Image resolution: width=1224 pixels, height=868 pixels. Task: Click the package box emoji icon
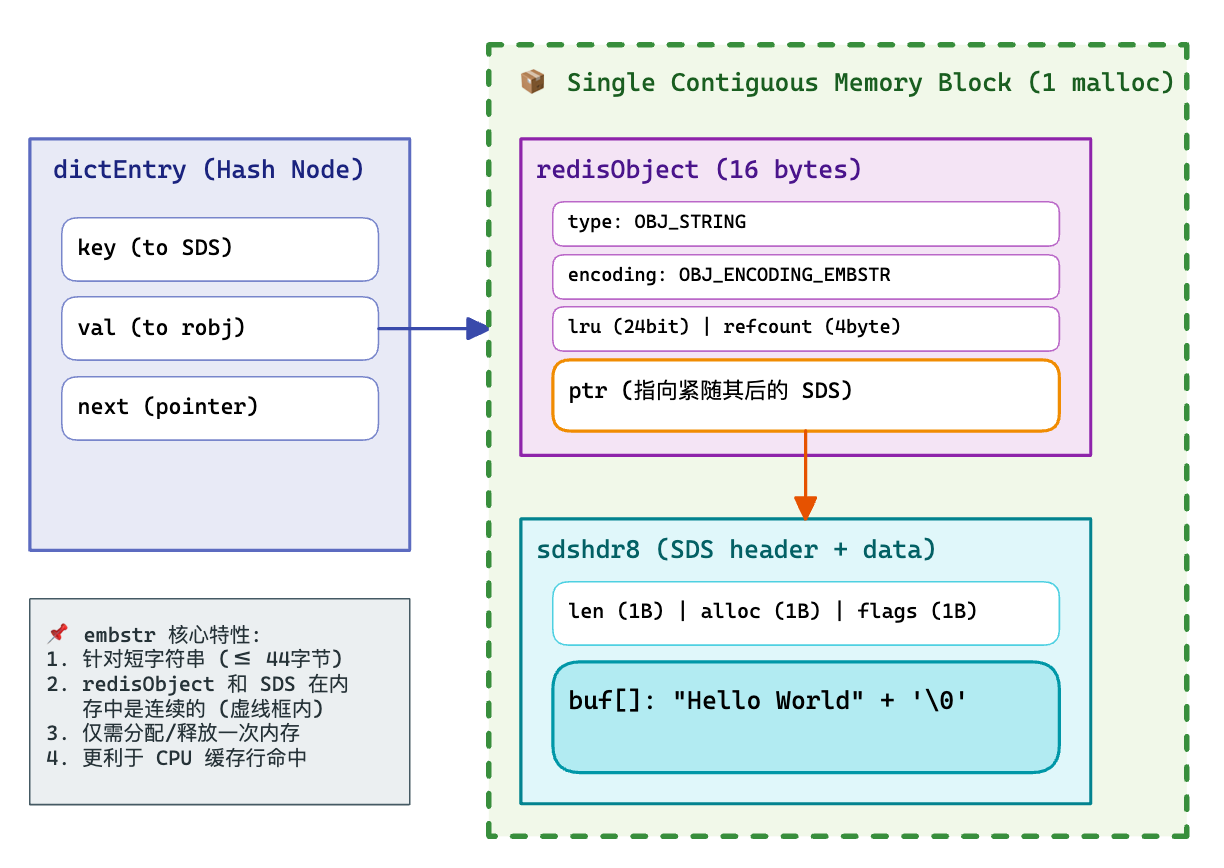click(532, 82)
